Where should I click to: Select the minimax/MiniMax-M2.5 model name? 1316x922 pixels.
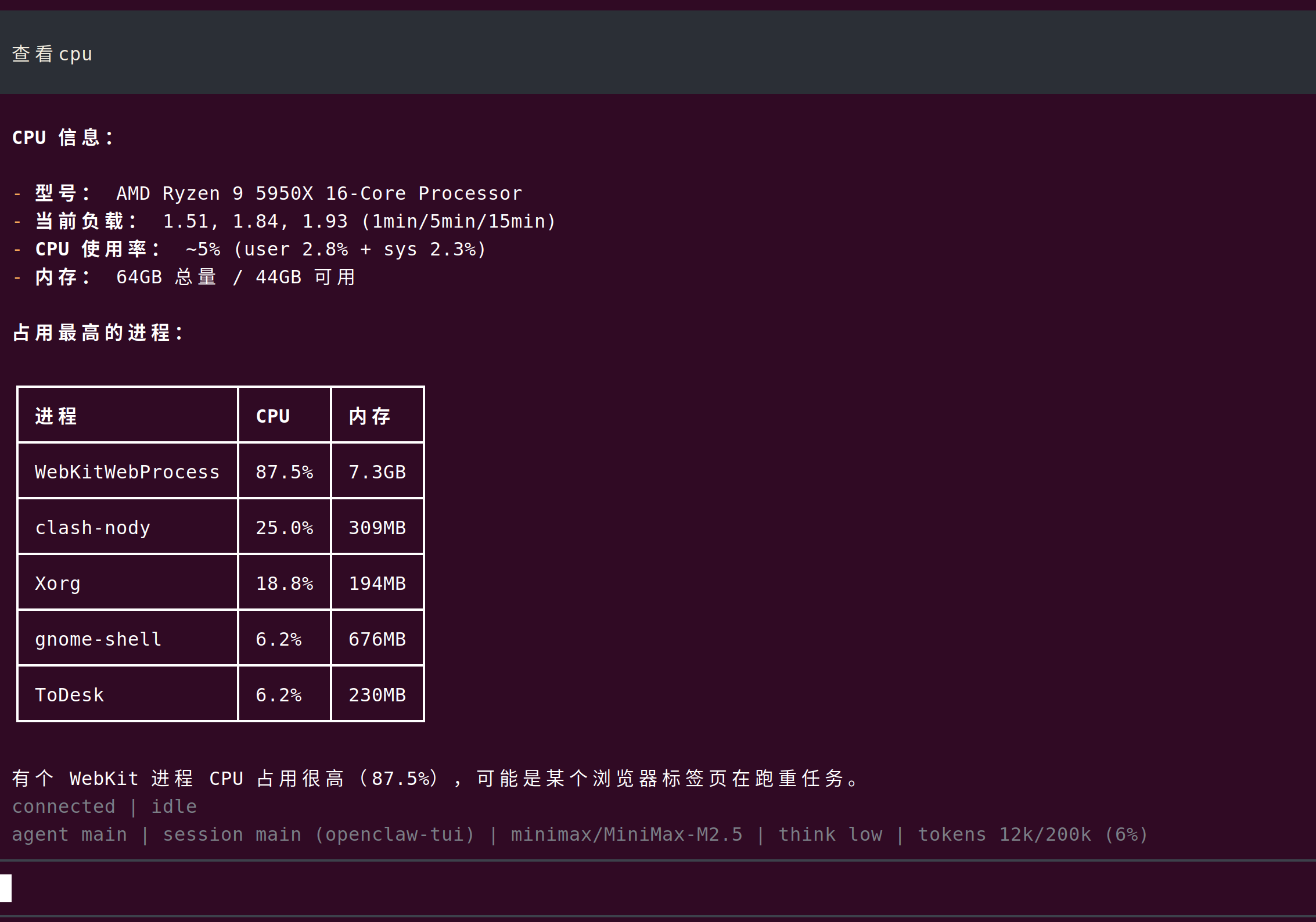point(627,834)
